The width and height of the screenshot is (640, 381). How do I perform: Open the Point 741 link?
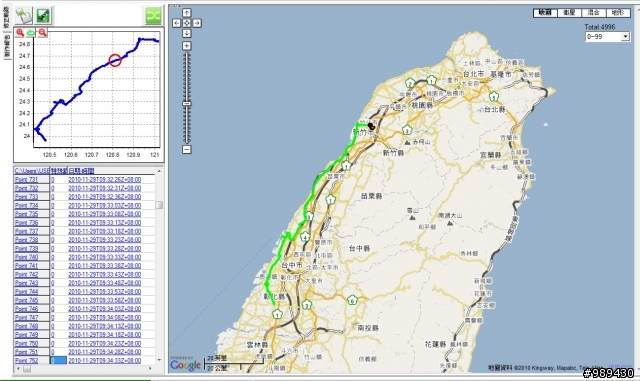[26, 265]
